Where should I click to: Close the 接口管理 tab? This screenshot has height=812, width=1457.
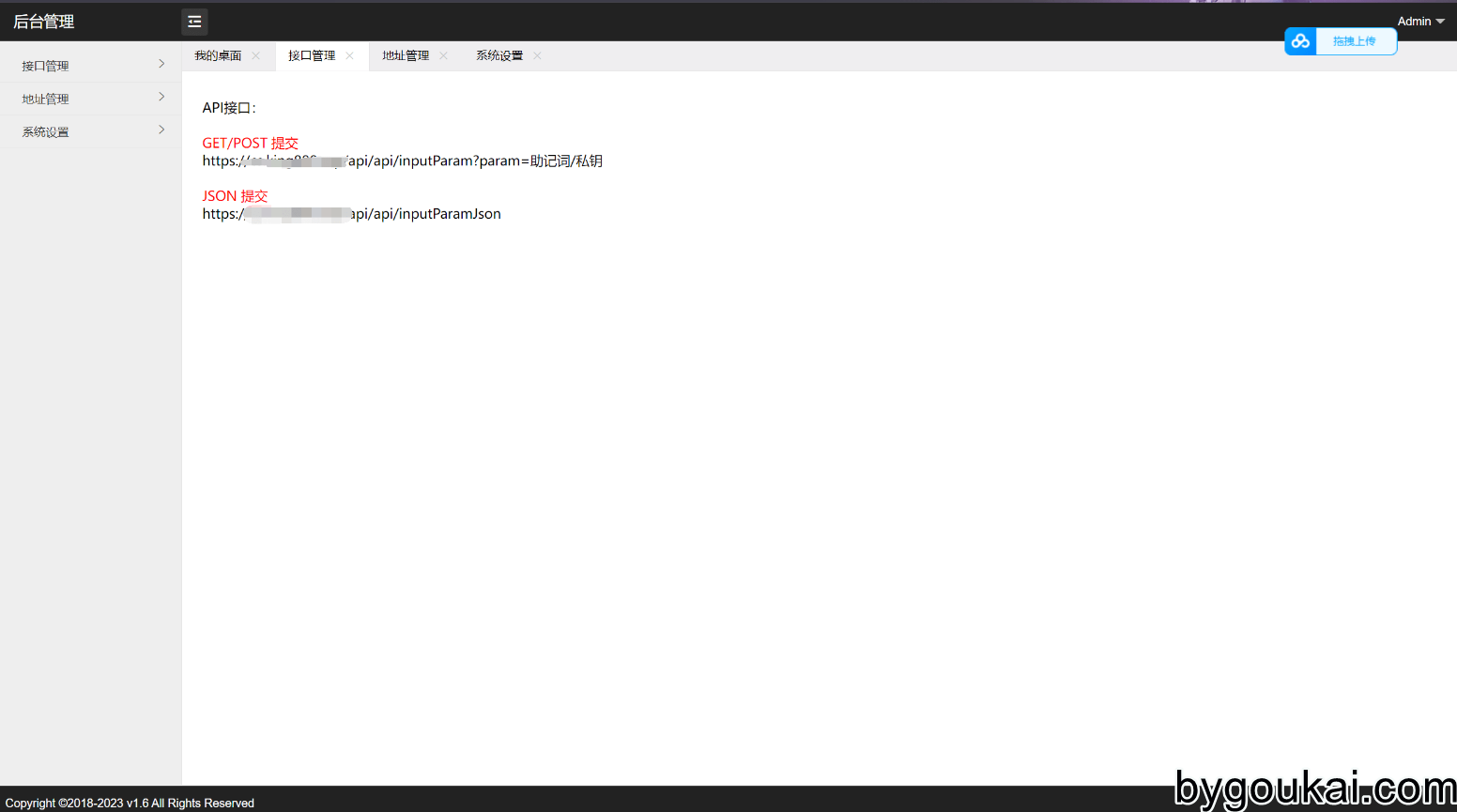coord(349,55)
